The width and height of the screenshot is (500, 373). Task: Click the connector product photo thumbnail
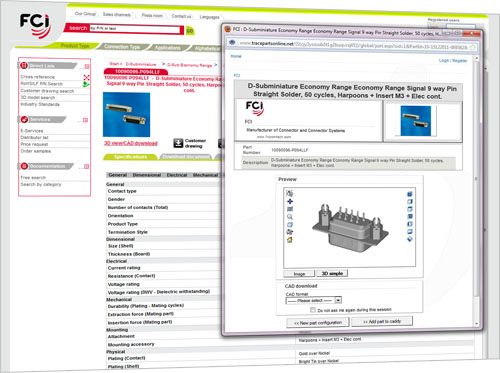[126, 115]
